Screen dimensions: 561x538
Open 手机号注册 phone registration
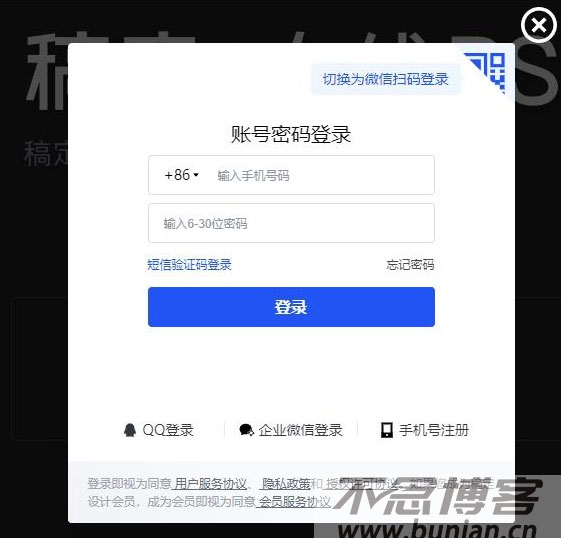434,430
